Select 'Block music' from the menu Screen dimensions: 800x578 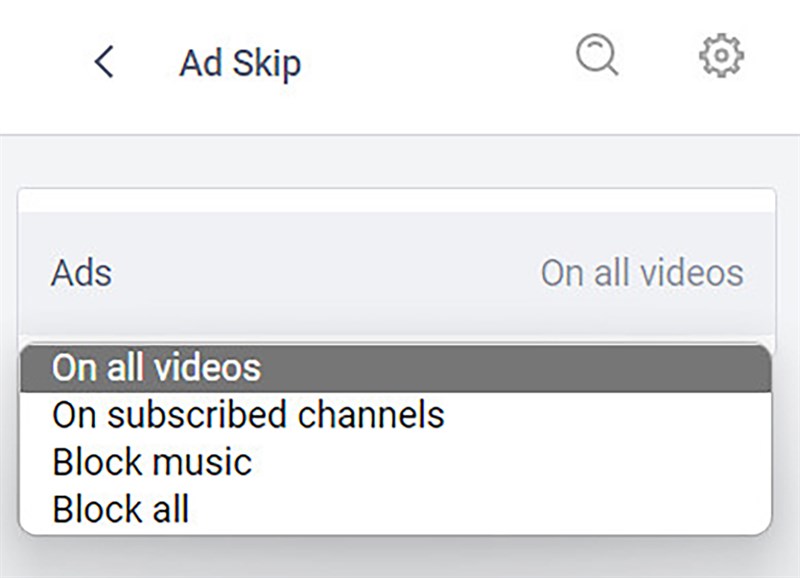pyautogui.click(x=150, y=461)
